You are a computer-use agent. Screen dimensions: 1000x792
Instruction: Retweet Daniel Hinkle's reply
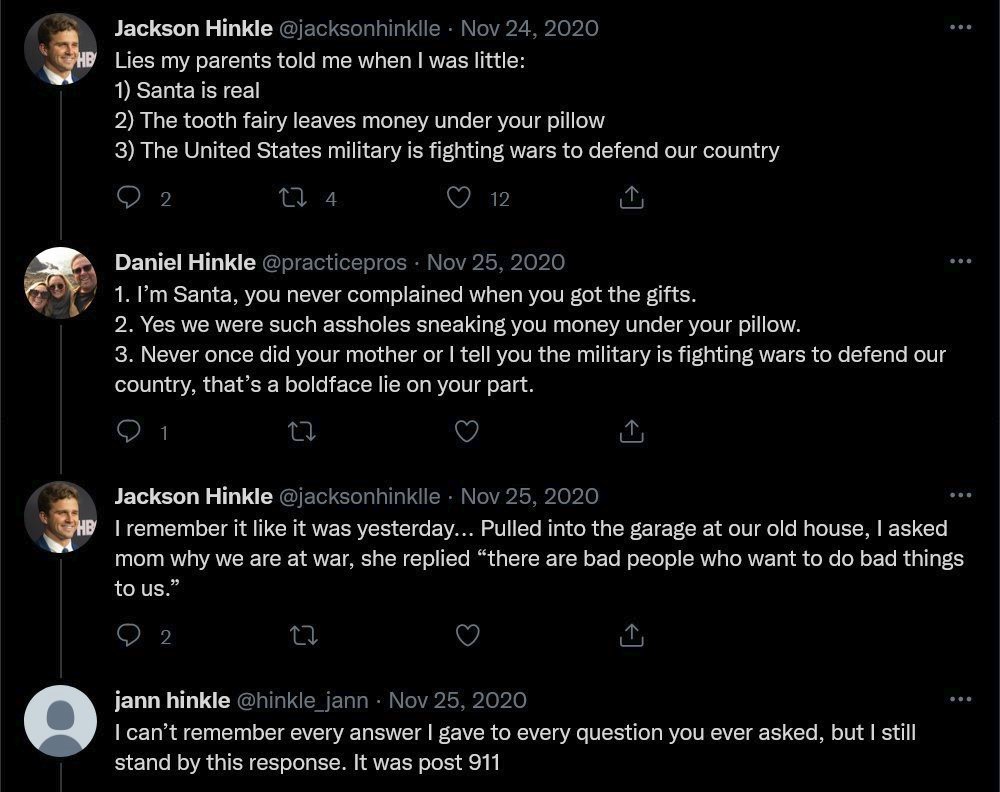click(302, 432)
